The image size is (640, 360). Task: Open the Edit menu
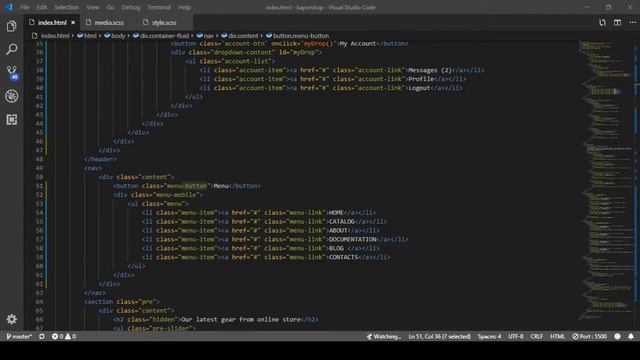[x=41, y=7]
